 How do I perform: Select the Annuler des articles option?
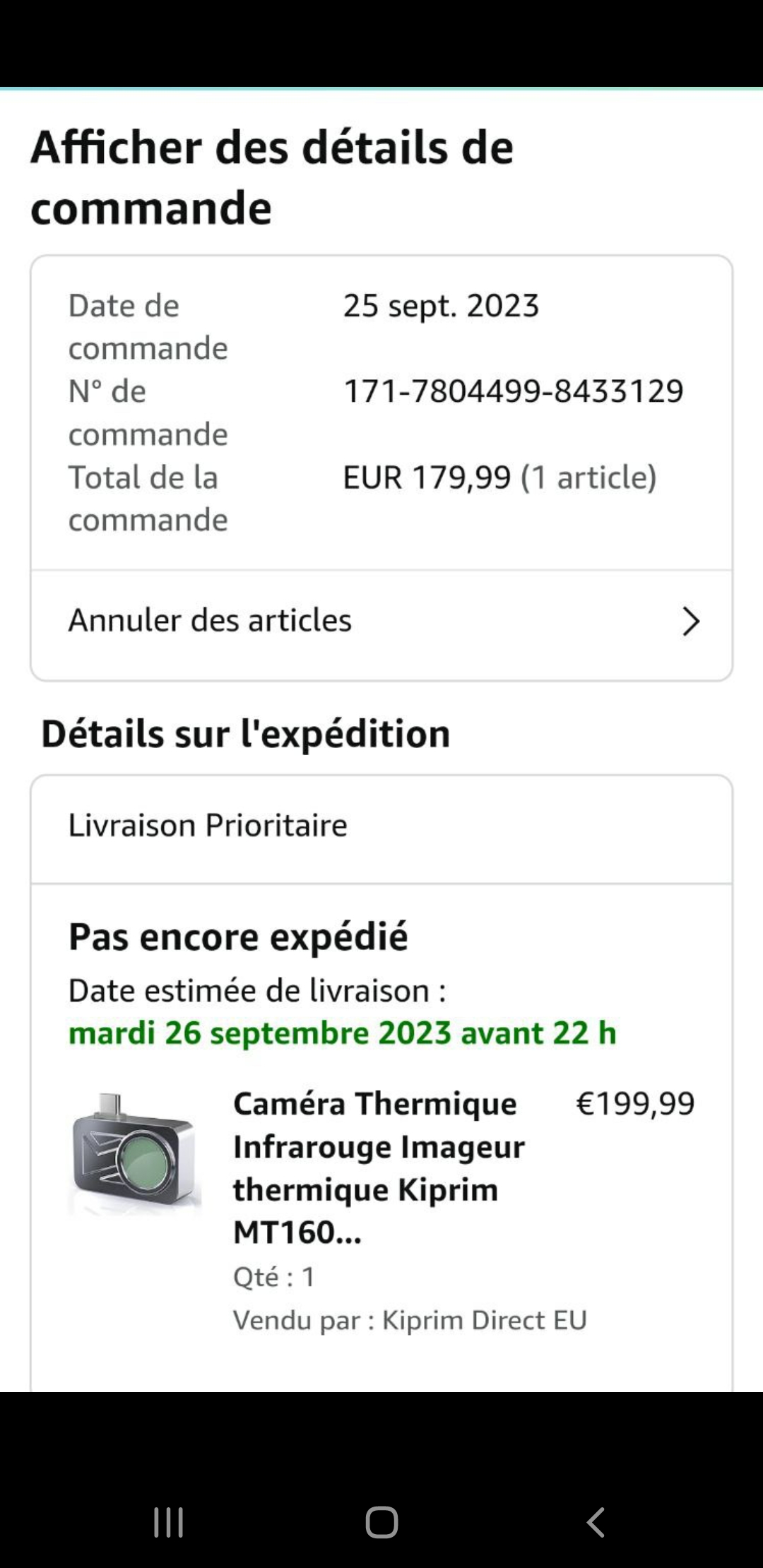click(x=210, y=621)
